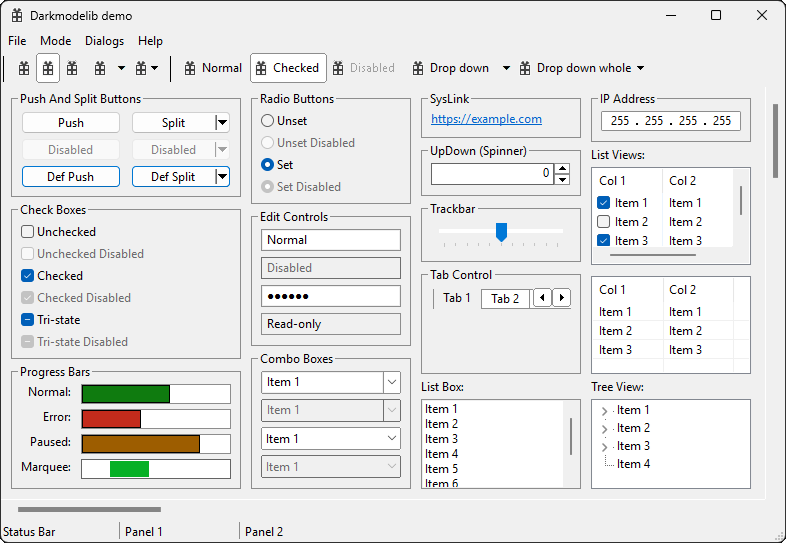Click the horizontal scrollbar above status bar
This screenshot has height=543, width=786.
[x=89, y=509]
